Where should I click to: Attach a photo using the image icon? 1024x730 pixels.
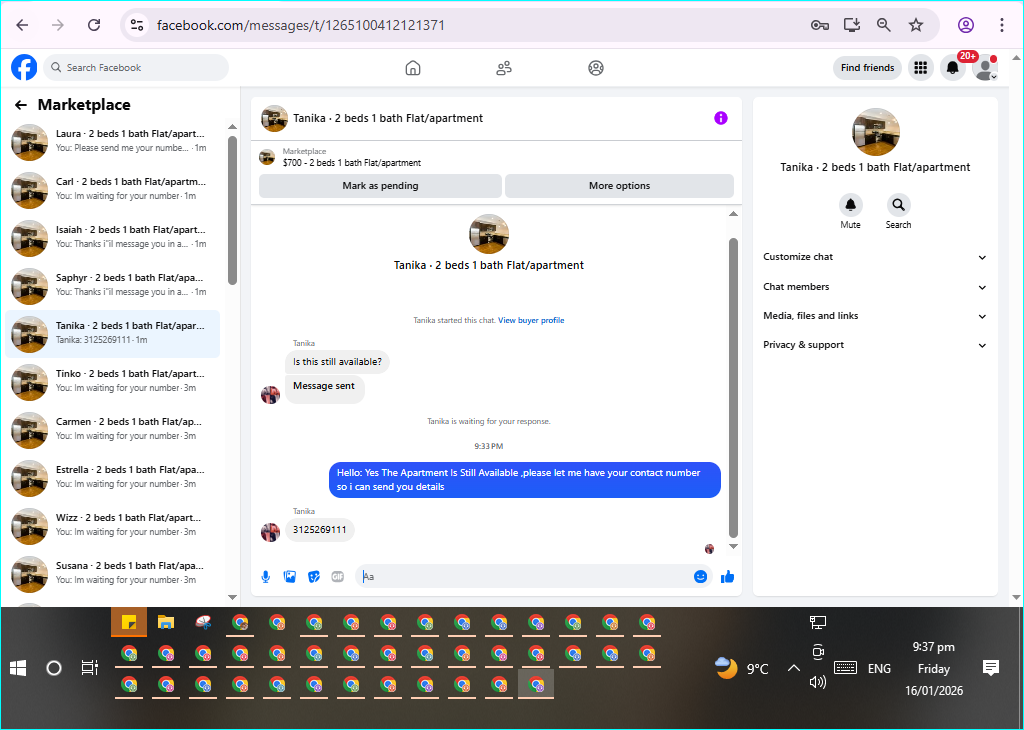point(290,577)
